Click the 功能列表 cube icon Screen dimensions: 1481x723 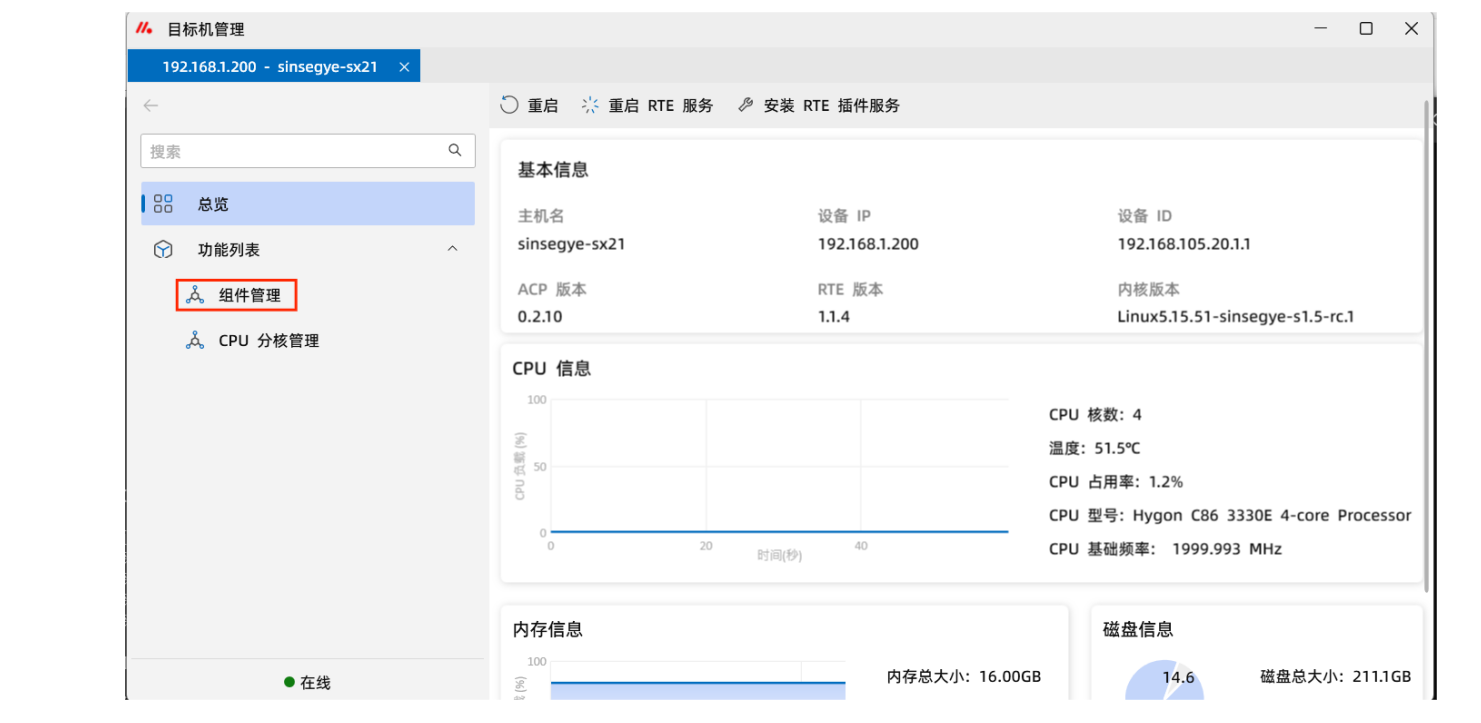(x=163, y=250)
